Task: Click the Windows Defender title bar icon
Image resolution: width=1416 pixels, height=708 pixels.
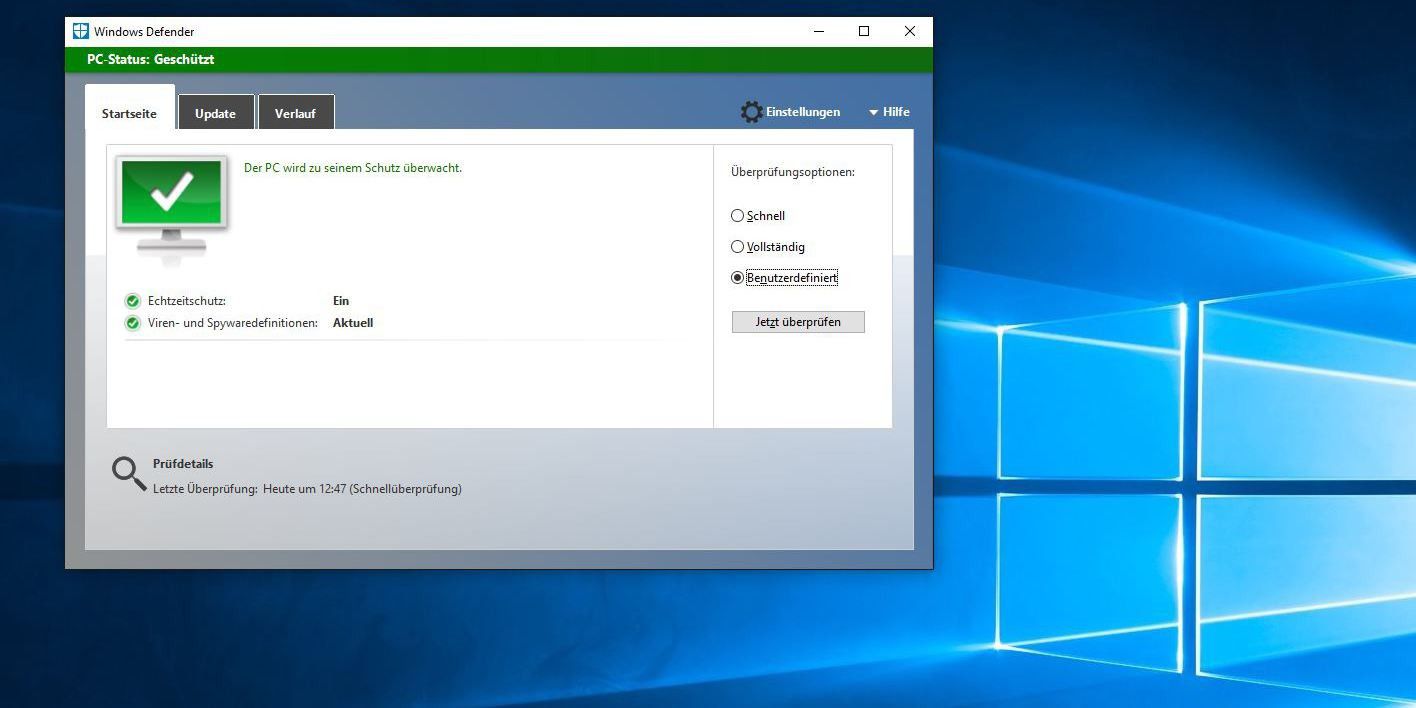Action: (81, 31)
